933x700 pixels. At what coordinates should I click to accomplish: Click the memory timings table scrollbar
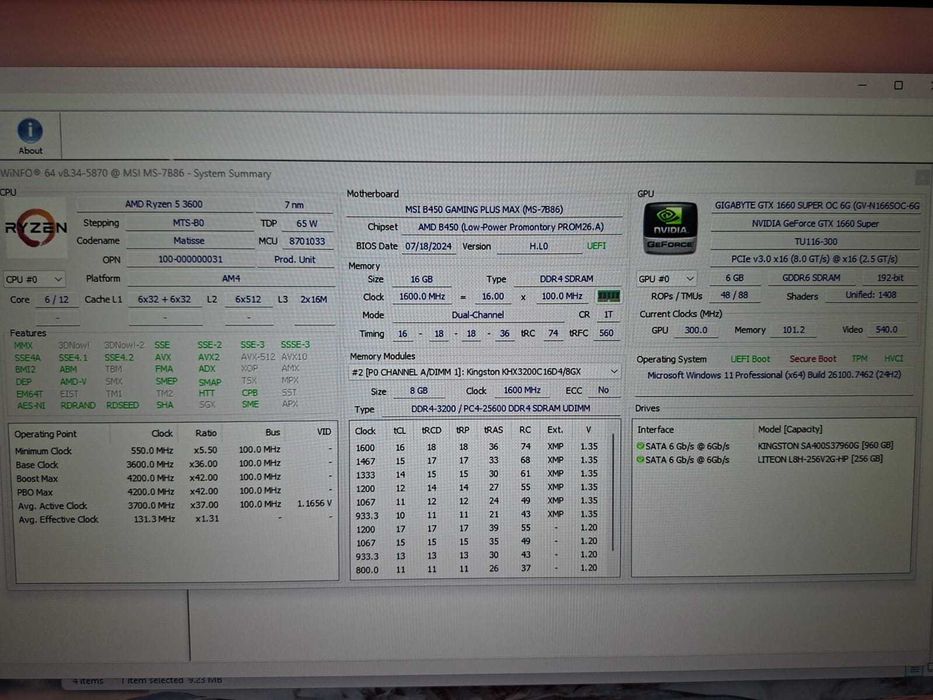click(x=613, y=494)
